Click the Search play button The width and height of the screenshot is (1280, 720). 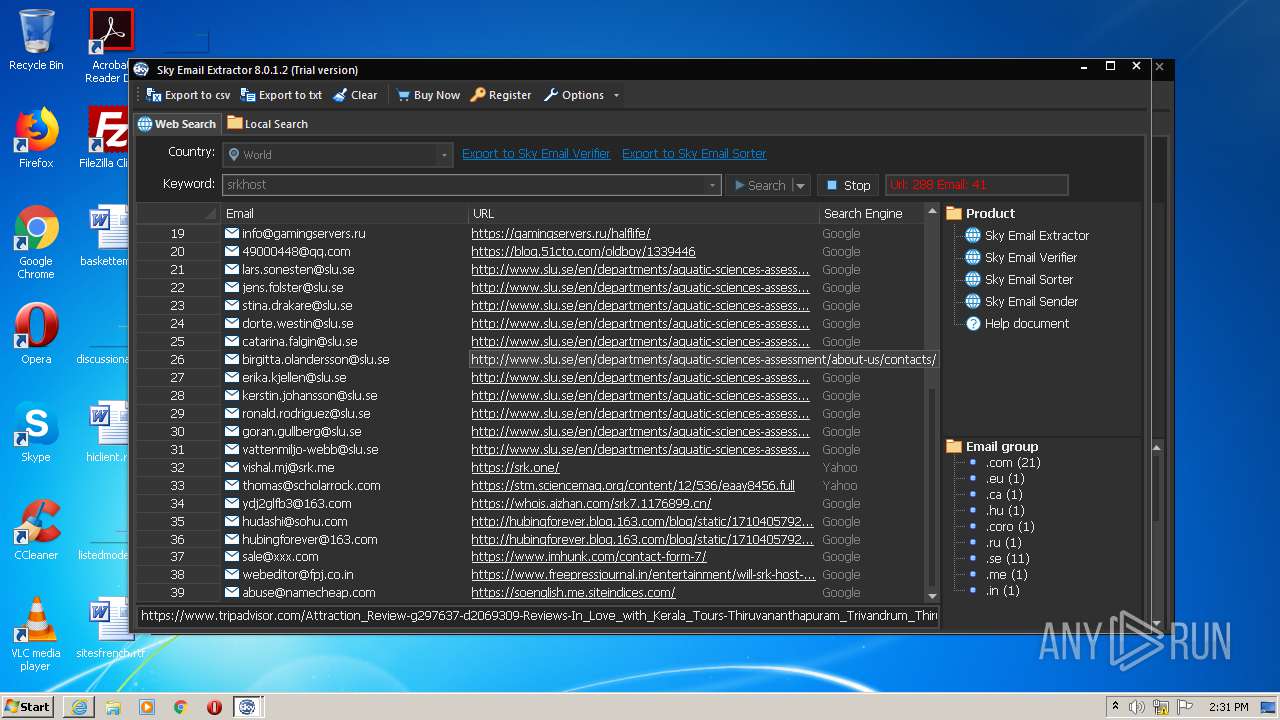tap(759, 185)
